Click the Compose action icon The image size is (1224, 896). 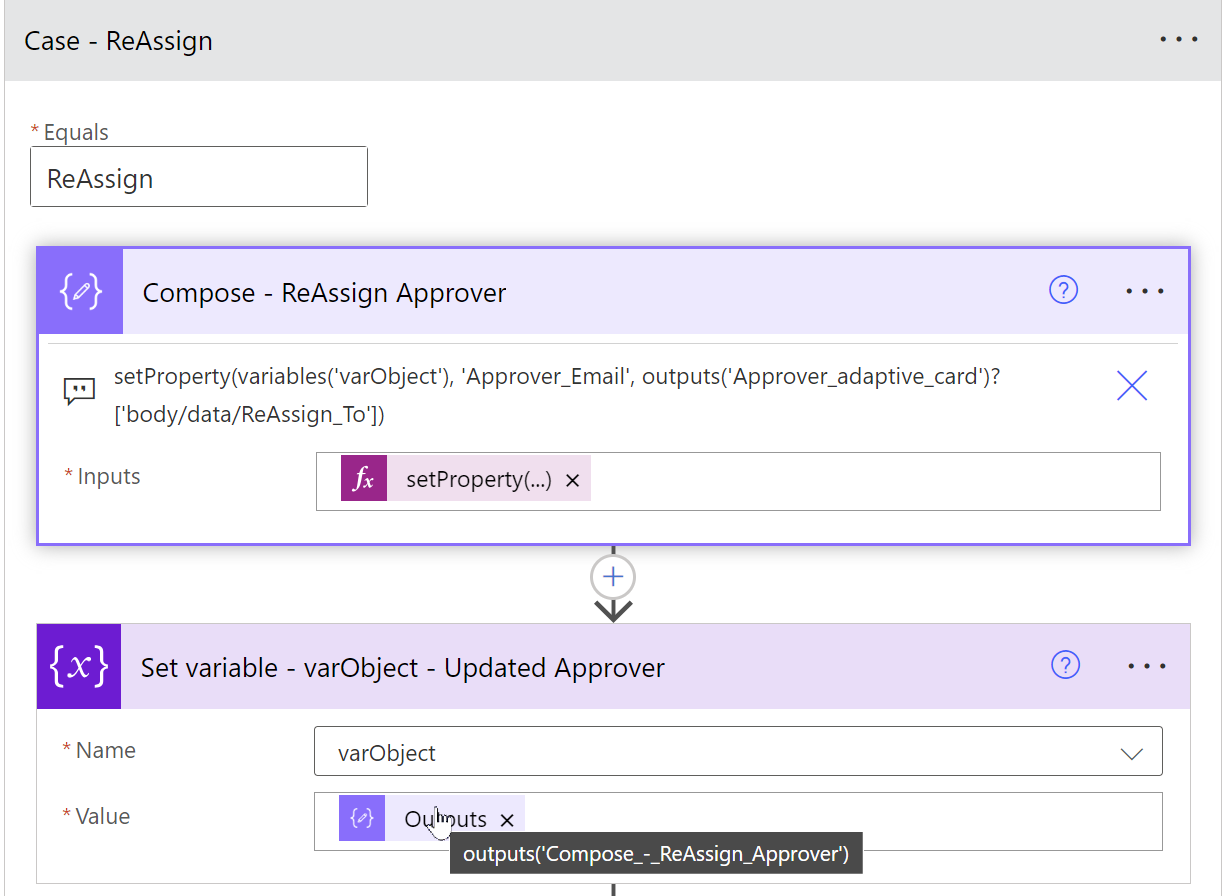pyautogui.click(x=79, y=291)
